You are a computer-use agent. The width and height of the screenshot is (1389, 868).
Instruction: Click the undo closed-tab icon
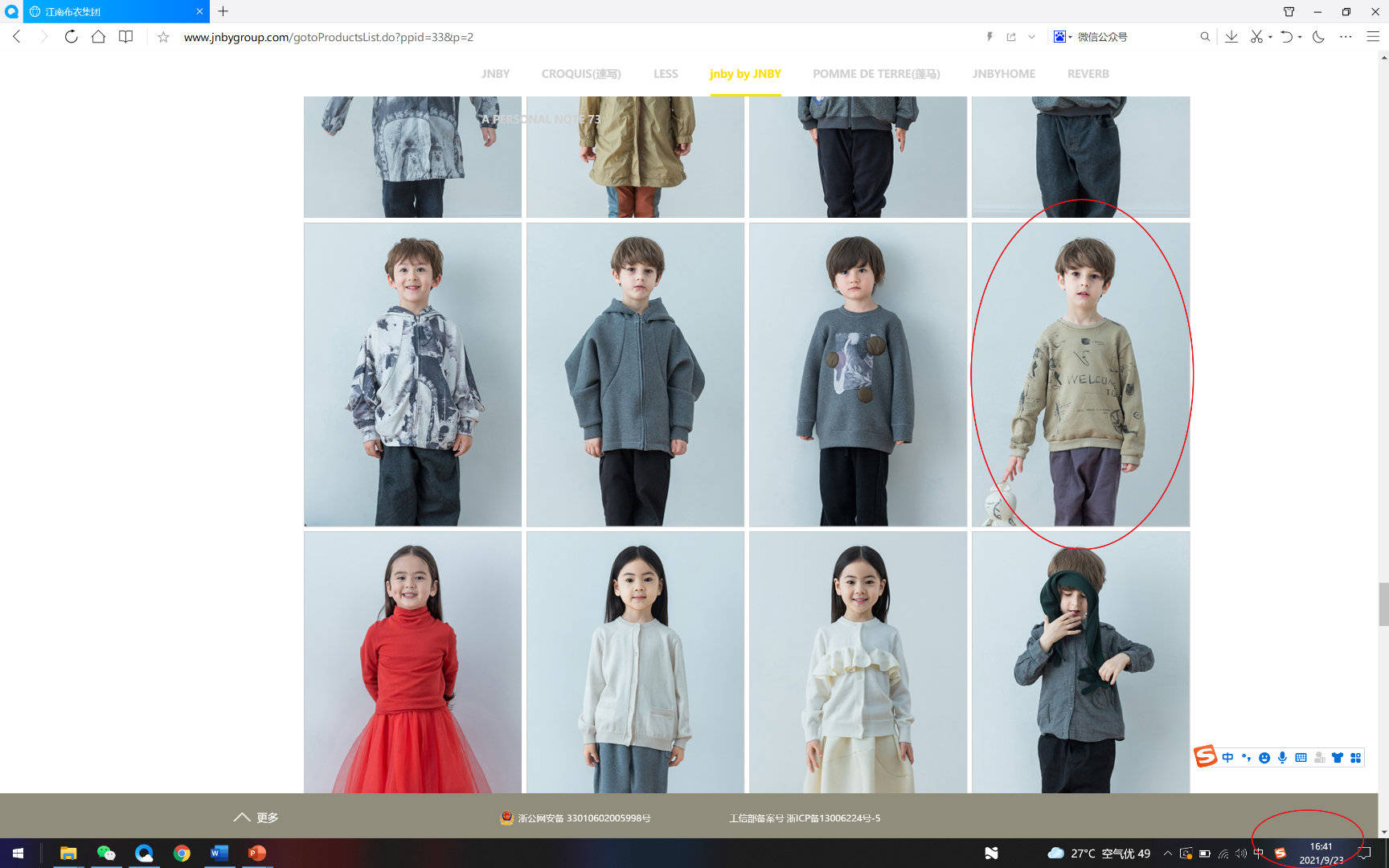[x=1286, y=37]
